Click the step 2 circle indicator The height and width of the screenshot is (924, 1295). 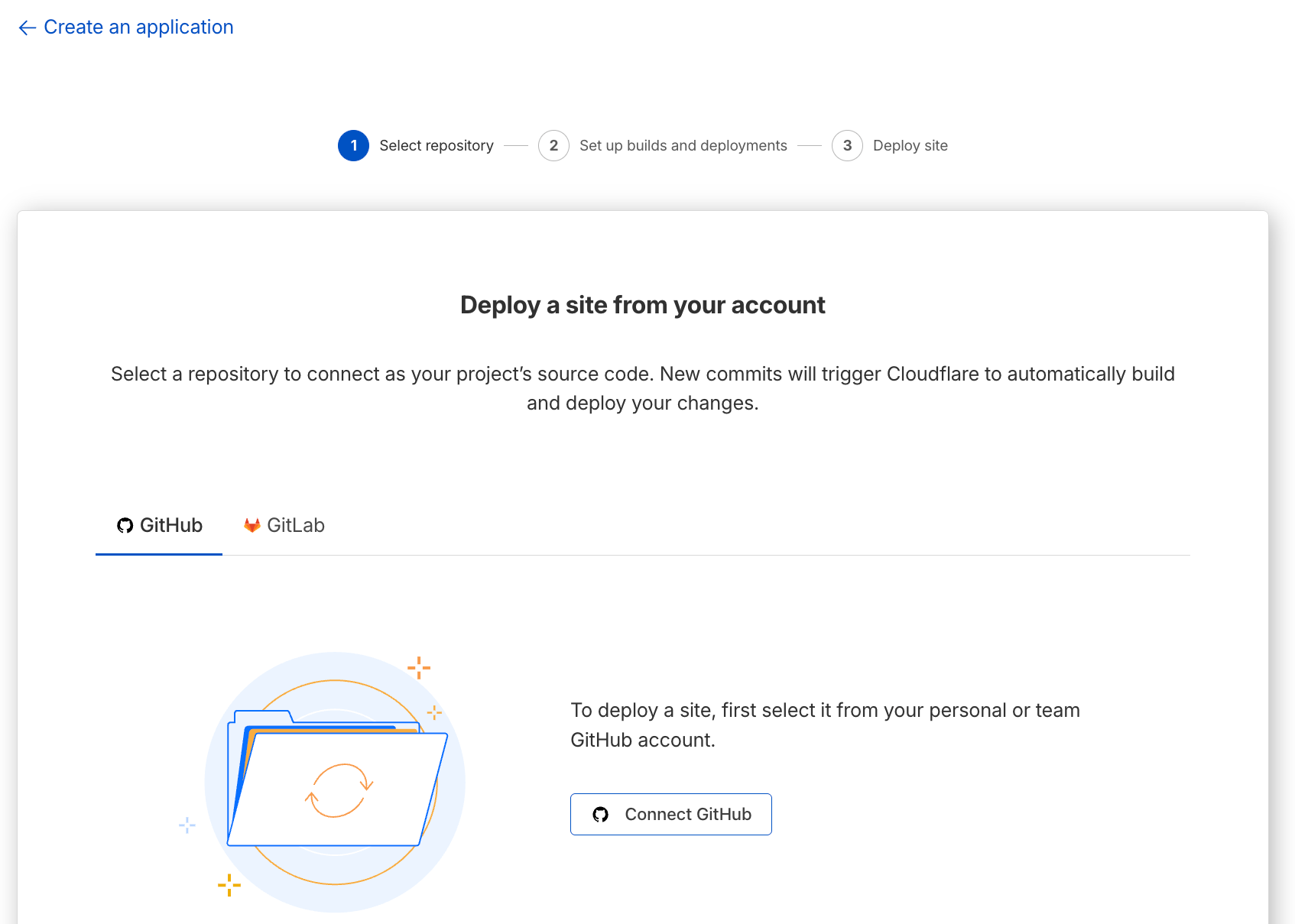[x=553, y=146]
